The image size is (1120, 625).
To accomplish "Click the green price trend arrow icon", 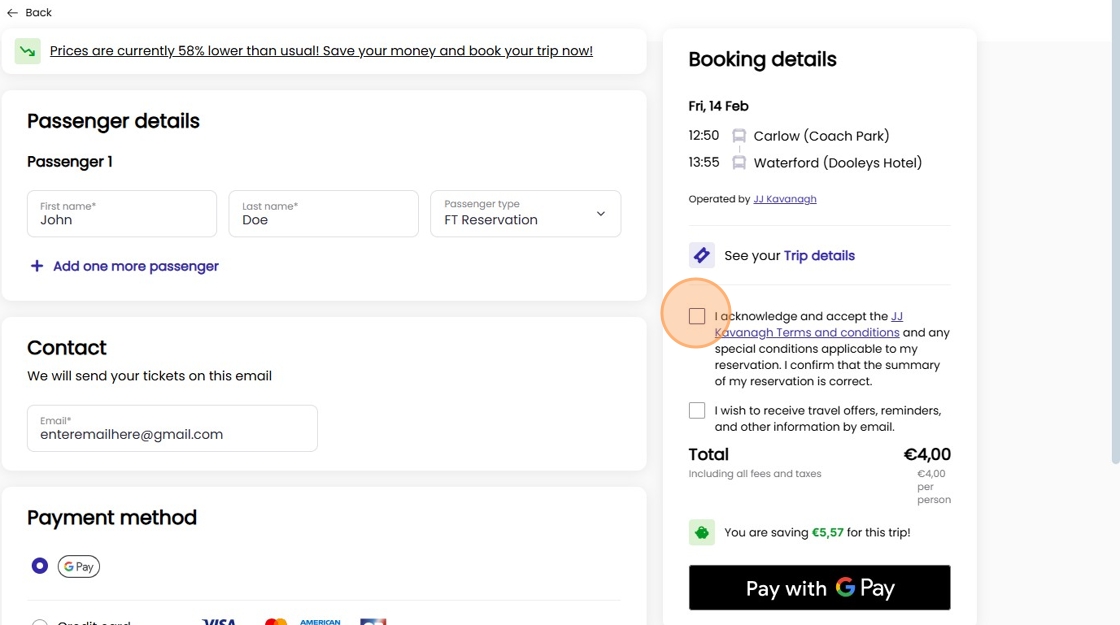I will [28, 51].
